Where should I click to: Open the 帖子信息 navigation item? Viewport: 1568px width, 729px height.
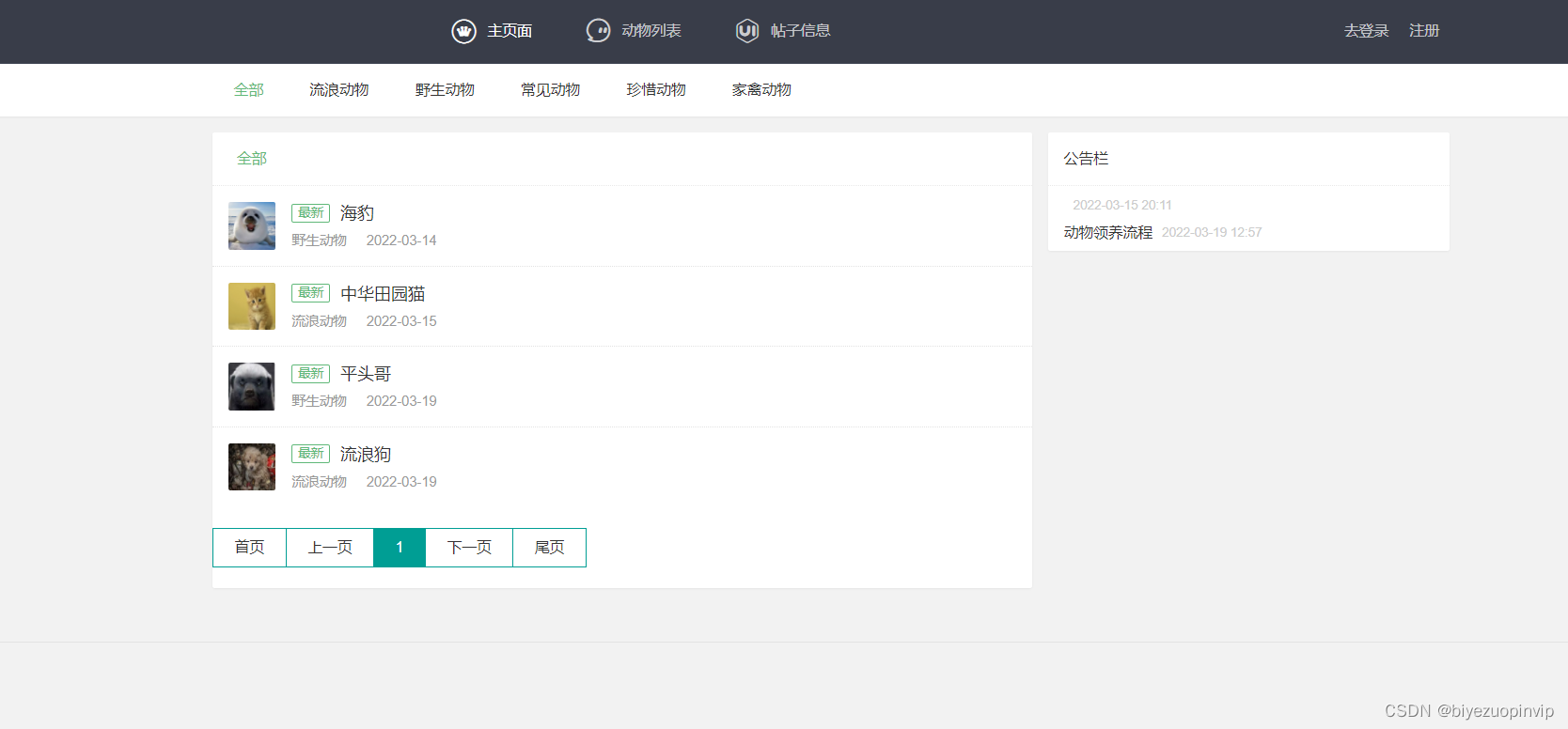coord(801,31)
